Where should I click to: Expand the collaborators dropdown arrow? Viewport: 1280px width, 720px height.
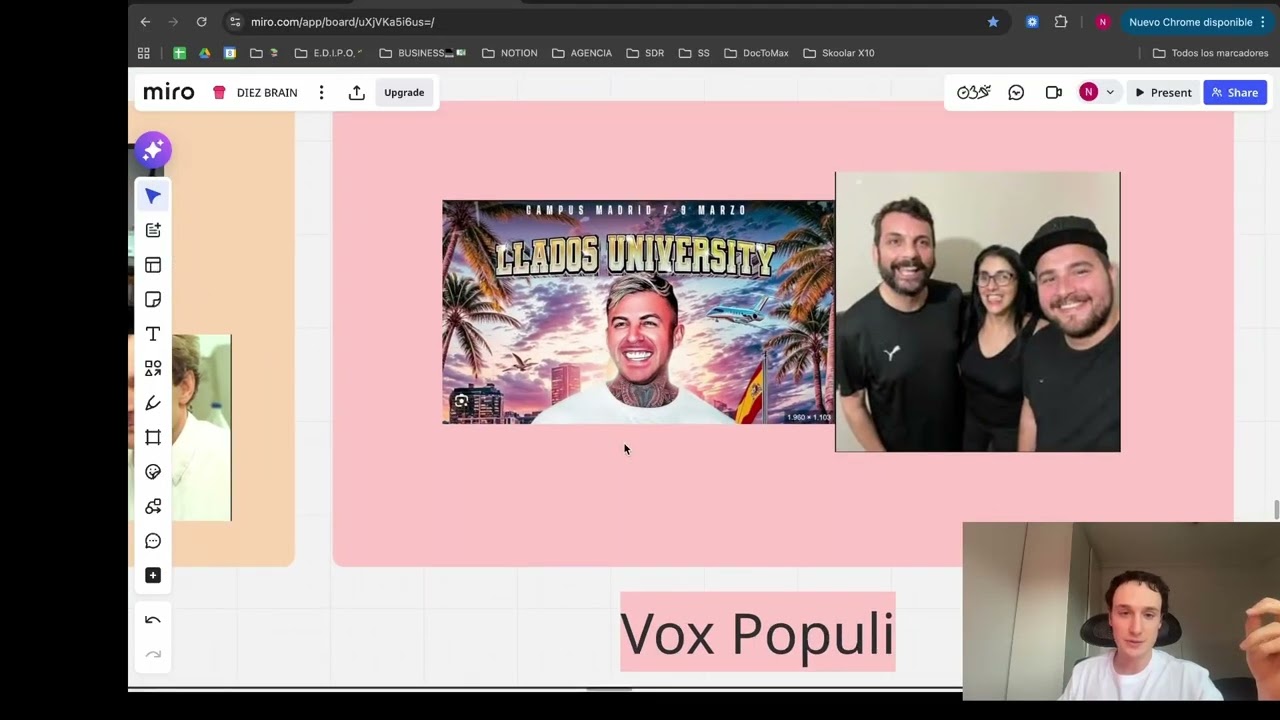click(1110, 92)
